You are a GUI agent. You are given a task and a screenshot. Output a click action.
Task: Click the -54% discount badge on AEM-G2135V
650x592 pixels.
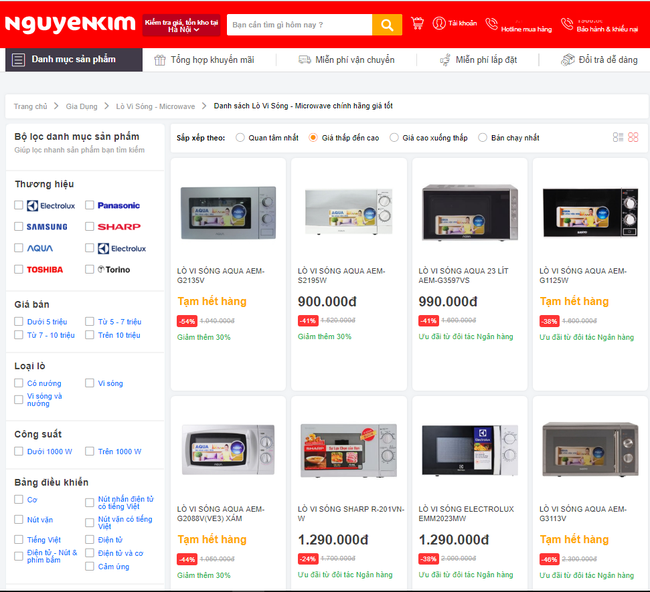(187, 321)
